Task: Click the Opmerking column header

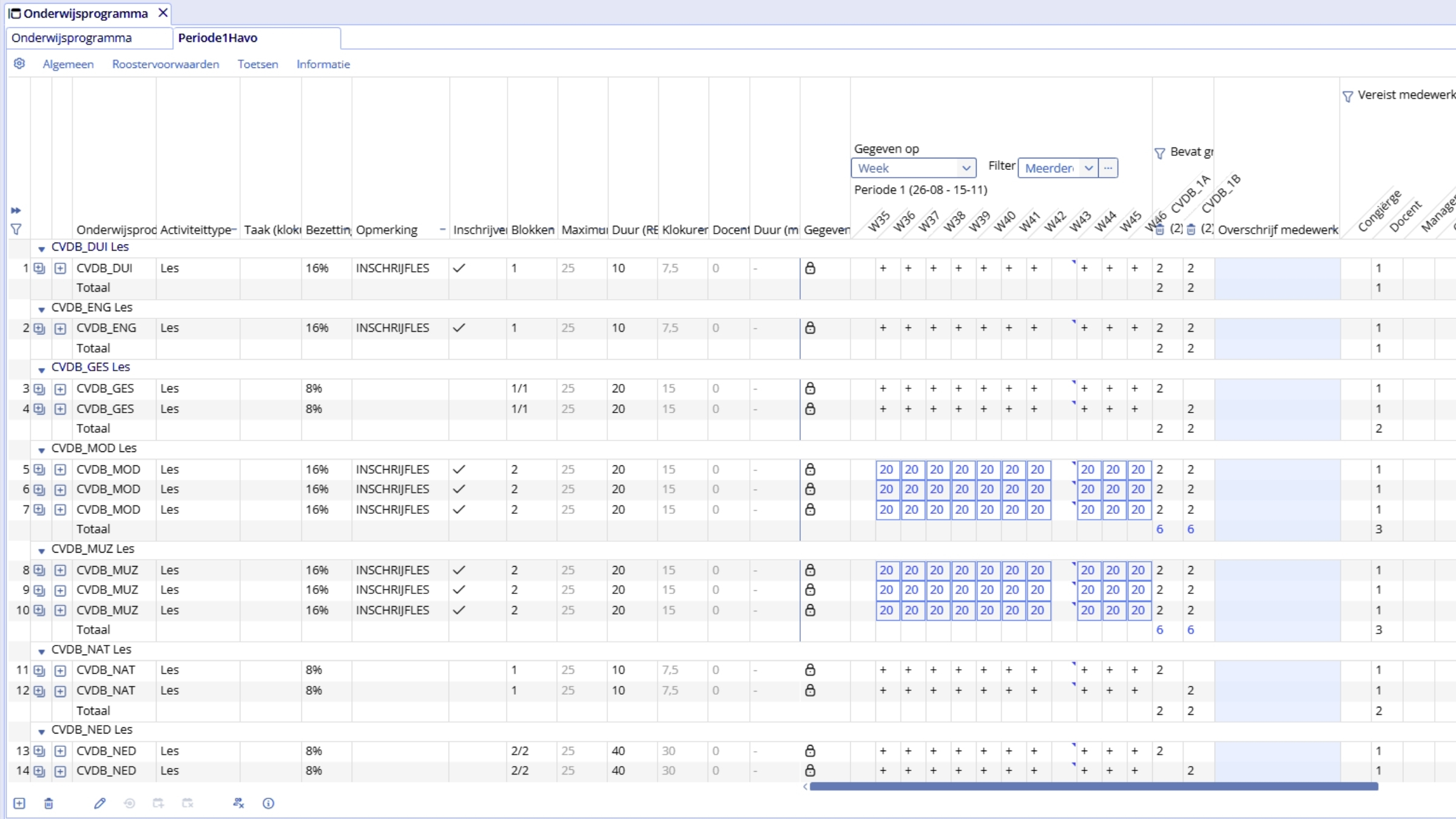Action: tap(386, 230)
